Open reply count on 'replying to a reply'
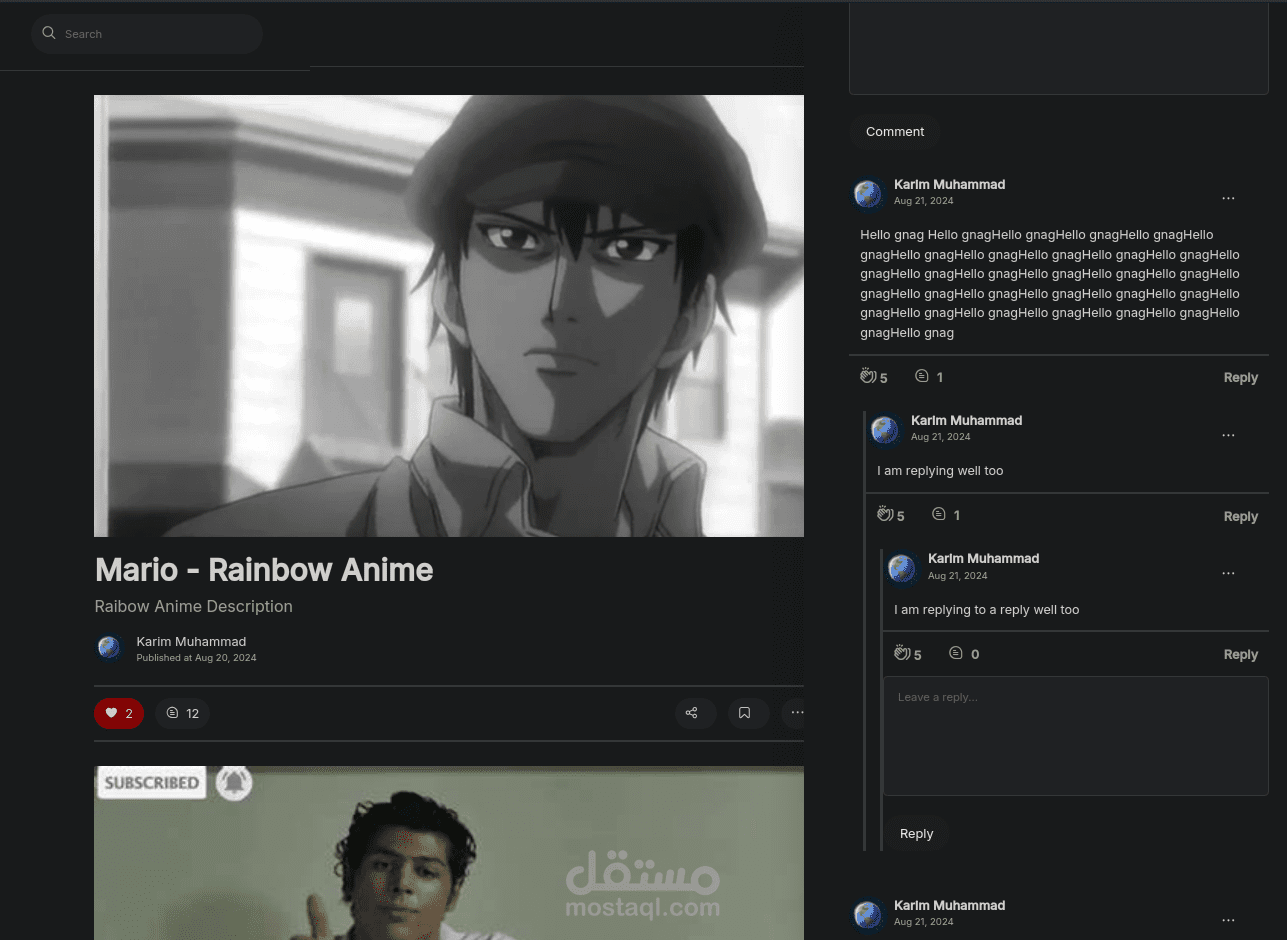This screenshot has width=1287, height=940. tap(964, 654)
